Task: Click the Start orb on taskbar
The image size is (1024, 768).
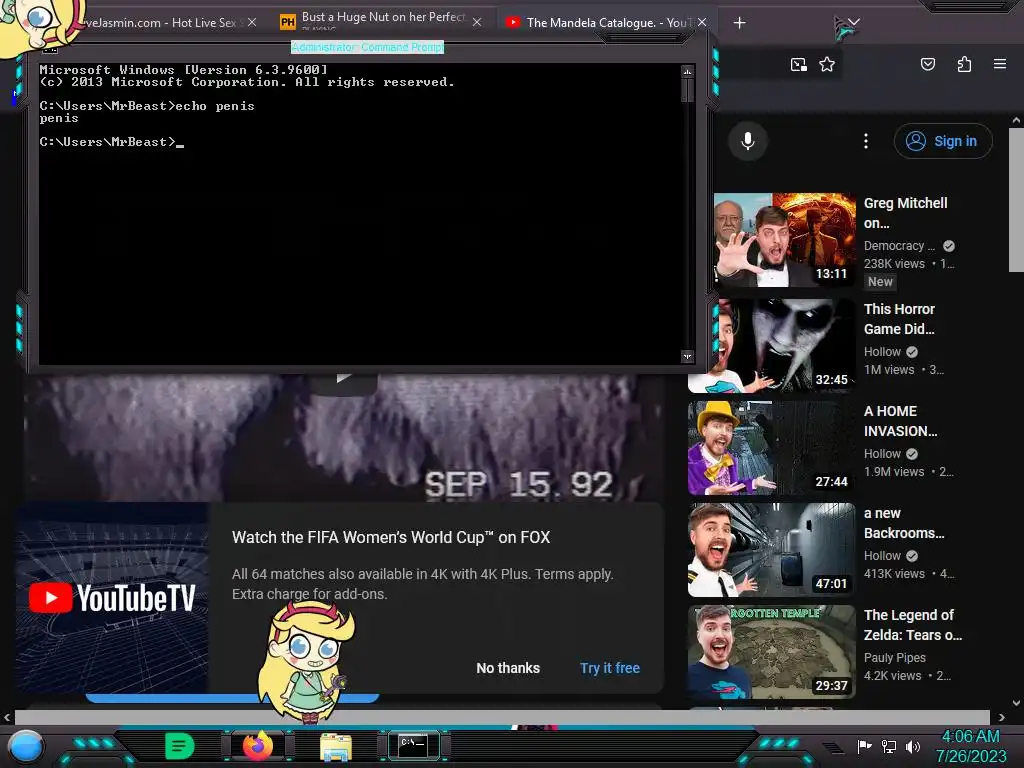Action: click(26, 747)
